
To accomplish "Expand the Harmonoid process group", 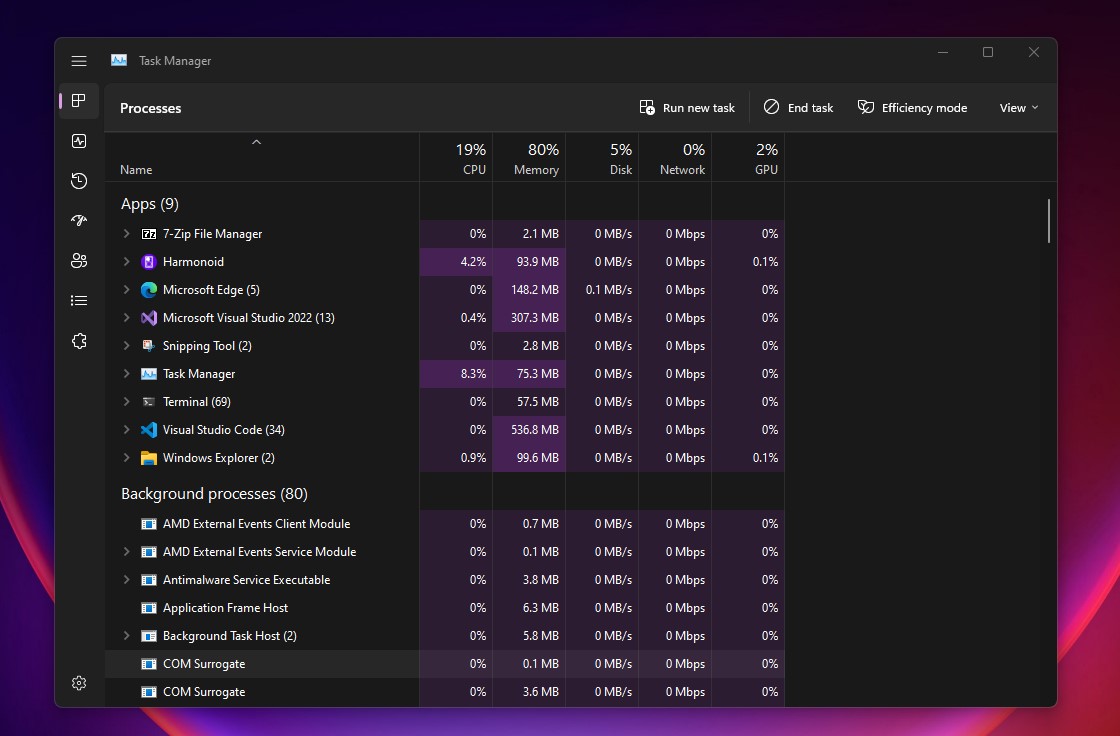I will [x=126, y=262].
